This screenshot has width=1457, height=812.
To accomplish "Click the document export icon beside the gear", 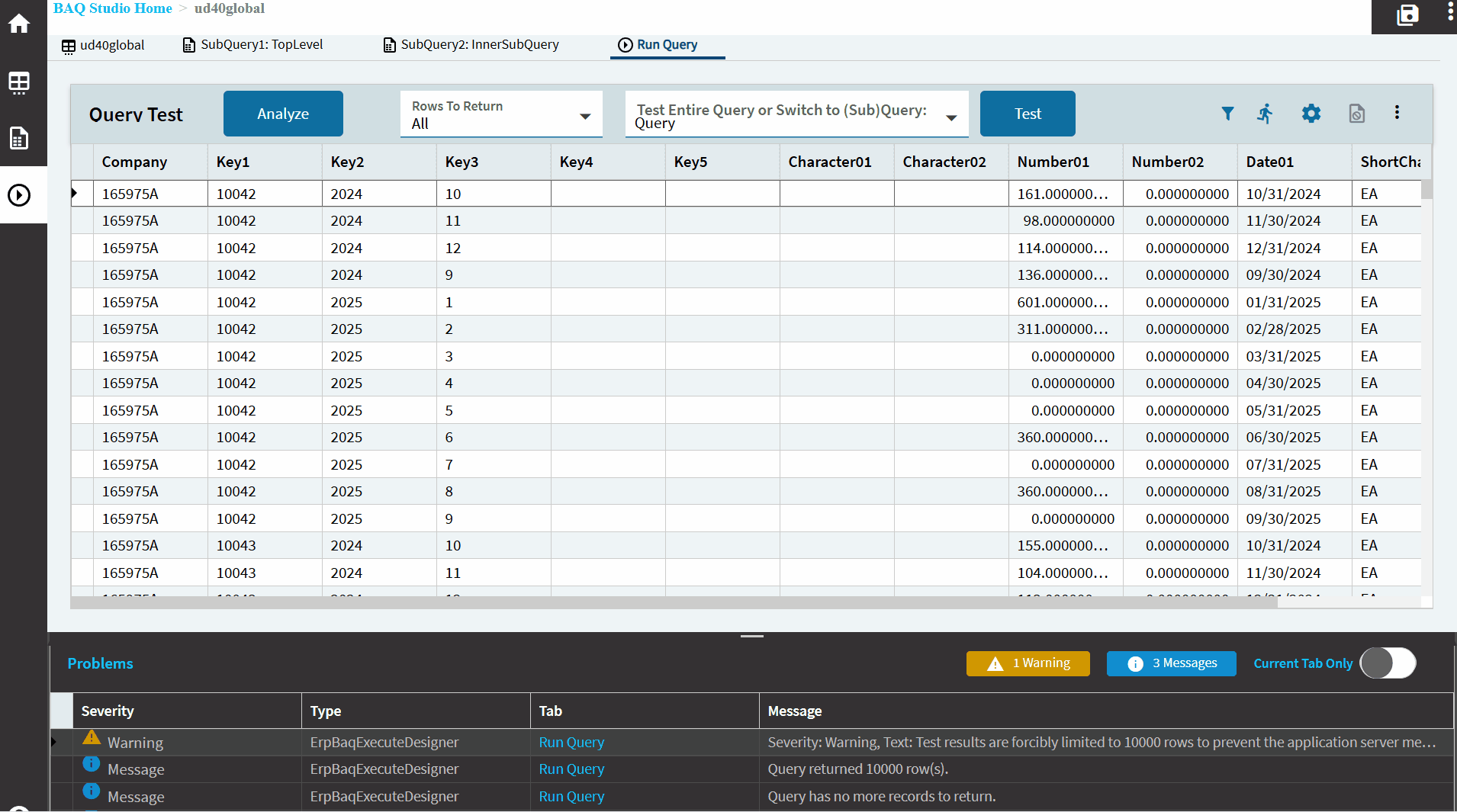I will click(1356, 114).
